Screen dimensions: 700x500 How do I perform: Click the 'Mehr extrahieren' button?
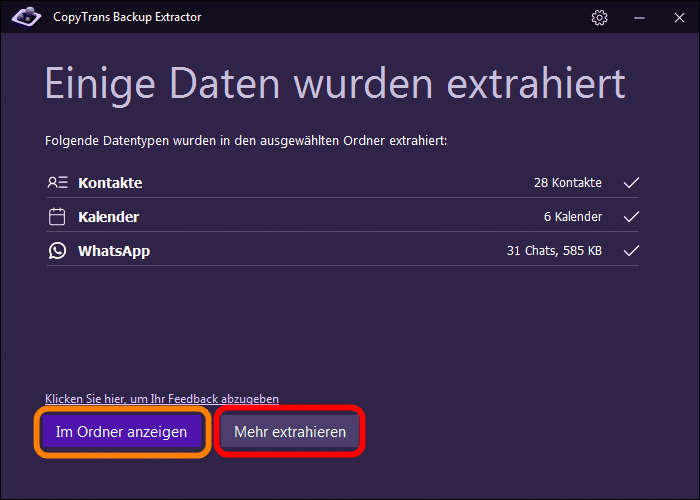tap(290, 432)
